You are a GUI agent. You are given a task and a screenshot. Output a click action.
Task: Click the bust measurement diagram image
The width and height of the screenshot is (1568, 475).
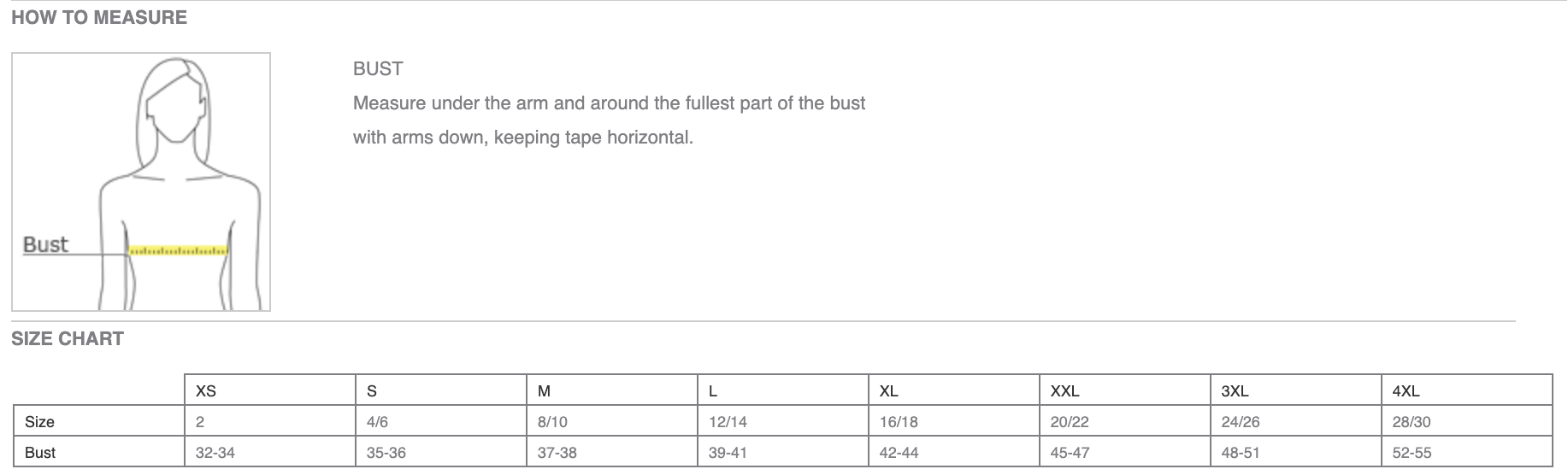click(141, 181)
